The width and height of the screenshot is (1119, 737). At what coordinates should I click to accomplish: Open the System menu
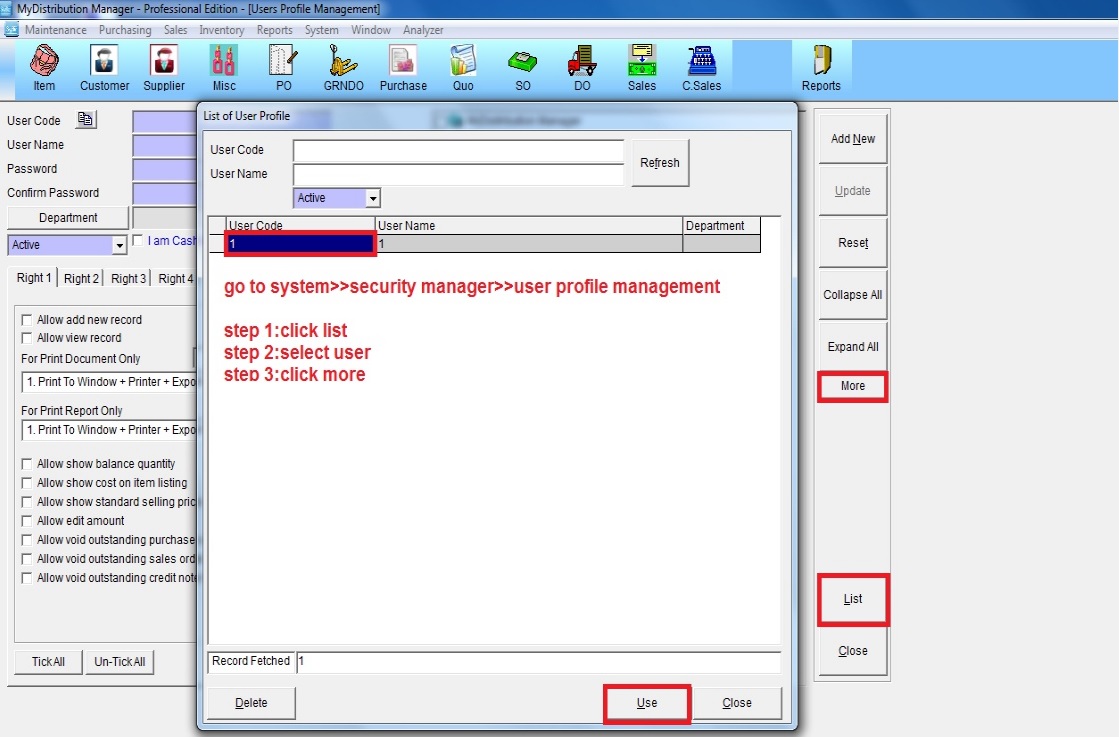[x=321, y=30]
